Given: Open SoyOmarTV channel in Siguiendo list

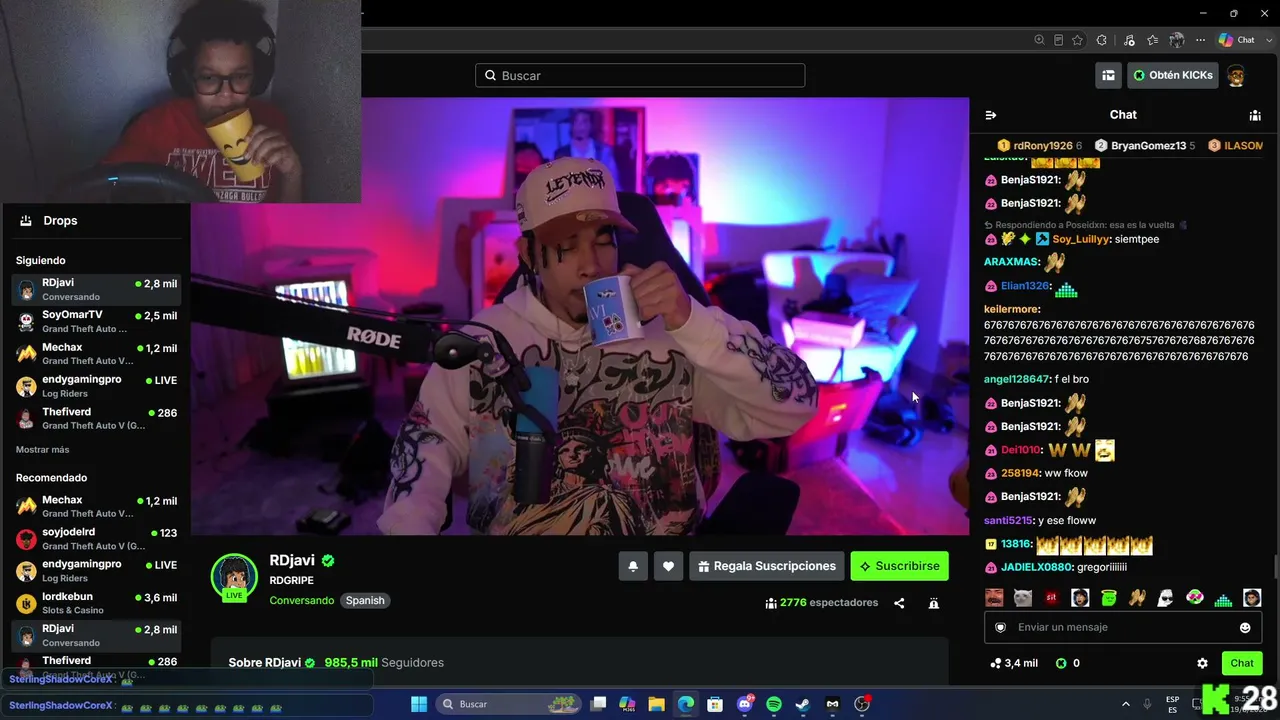Looking at the screenshot, I should point(95,321).
